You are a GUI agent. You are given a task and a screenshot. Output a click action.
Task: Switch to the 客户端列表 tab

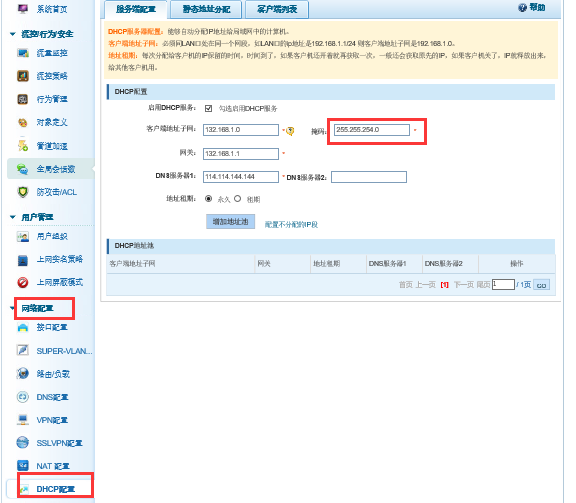[x=277, y=9]
